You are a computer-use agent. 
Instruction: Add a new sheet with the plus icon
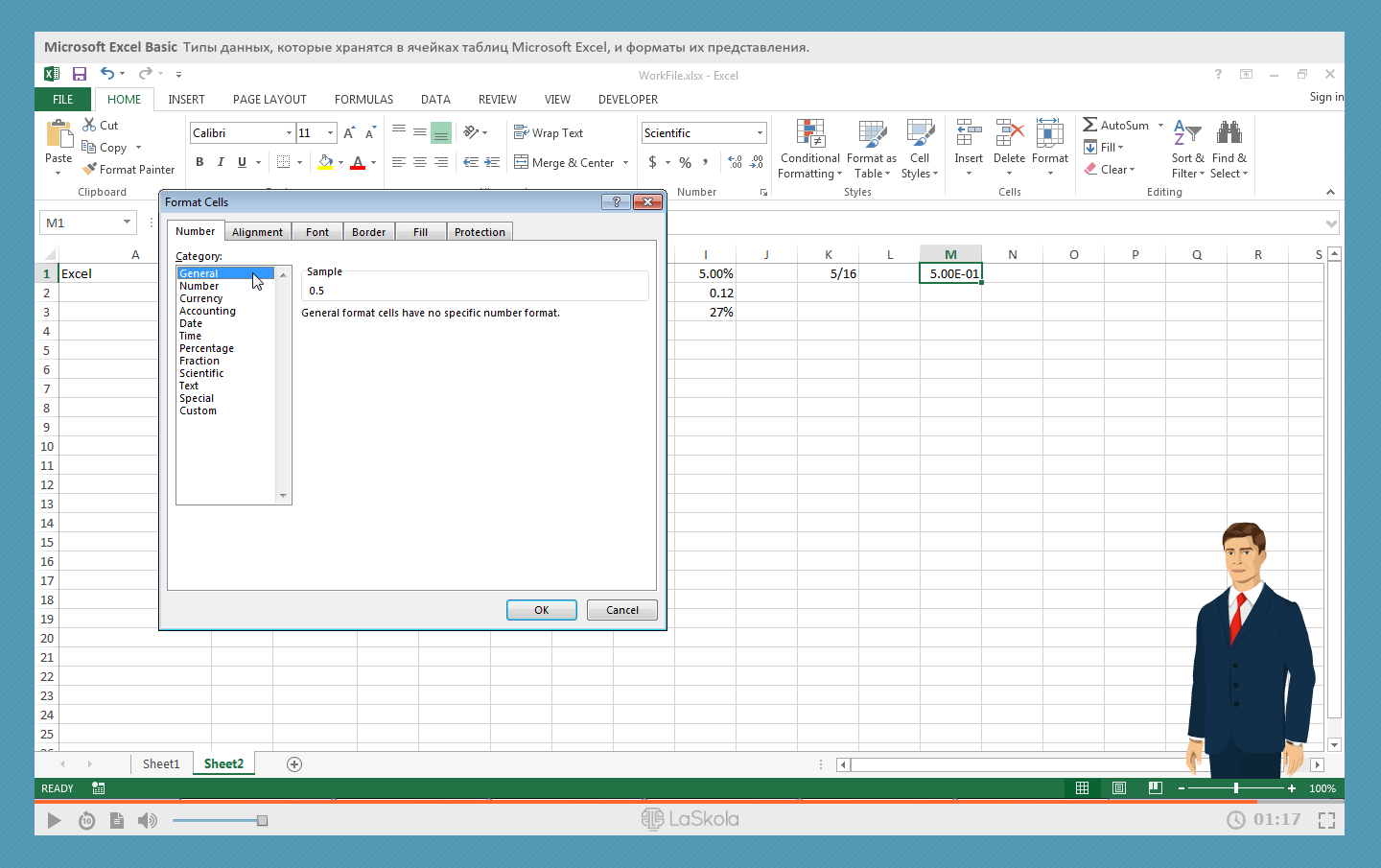294,764
